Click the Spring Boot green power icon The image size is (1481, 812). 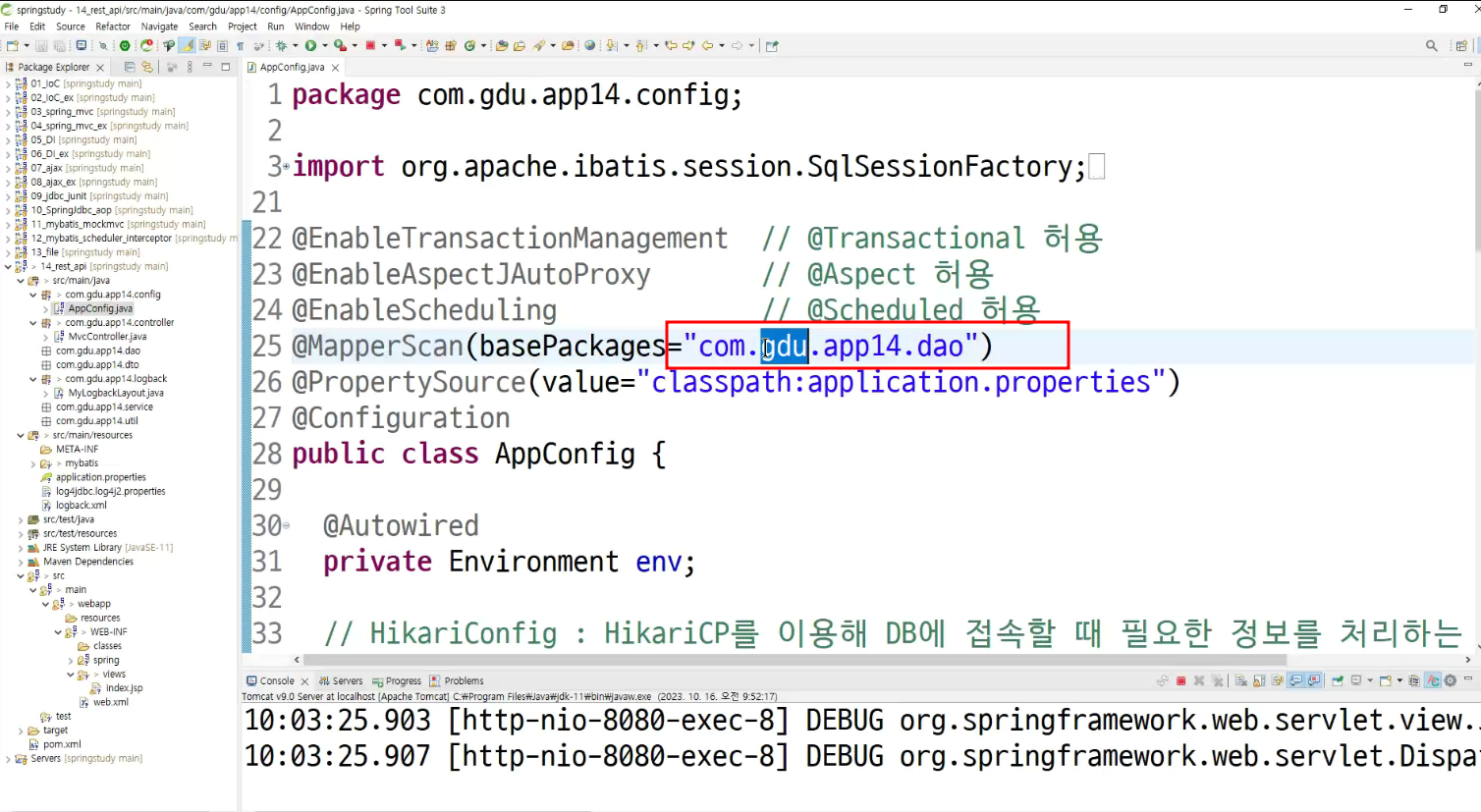point(125,45)
